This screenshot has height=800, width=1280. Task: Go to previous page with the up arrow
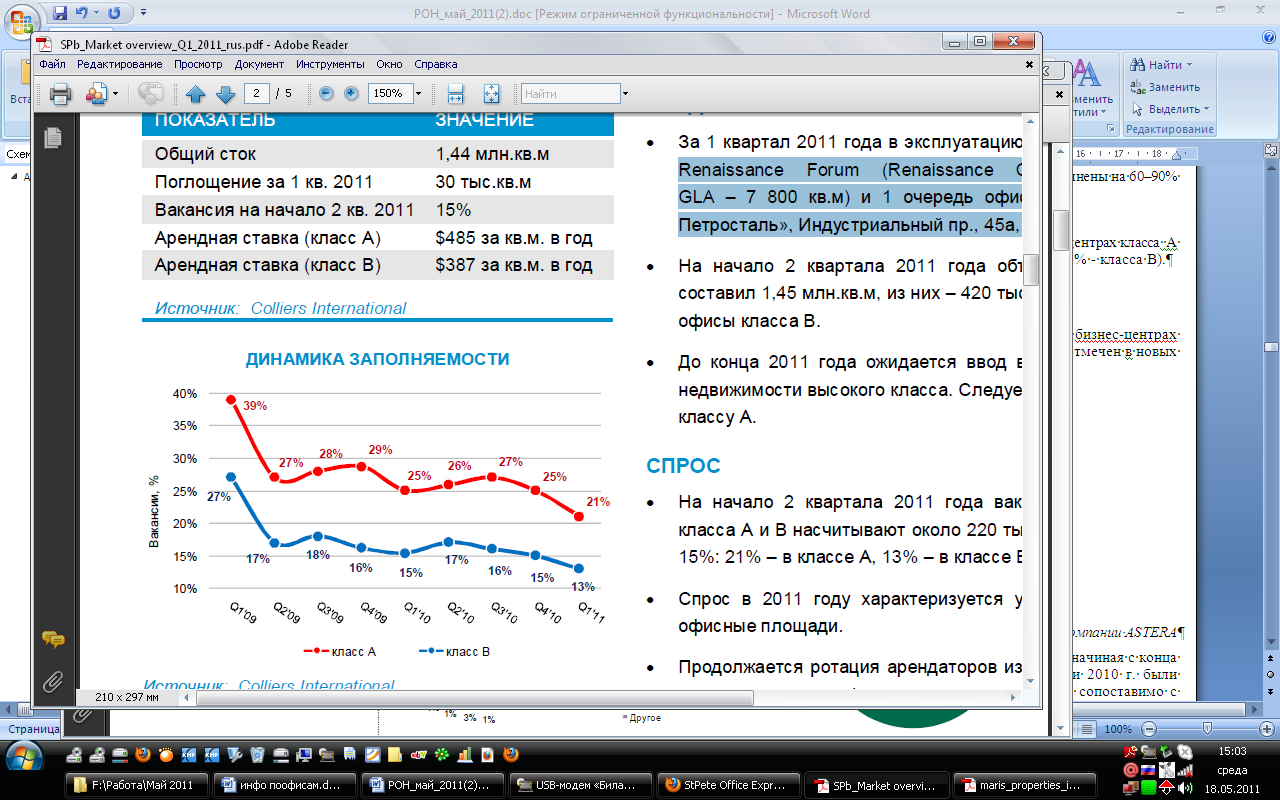(196, 94)
